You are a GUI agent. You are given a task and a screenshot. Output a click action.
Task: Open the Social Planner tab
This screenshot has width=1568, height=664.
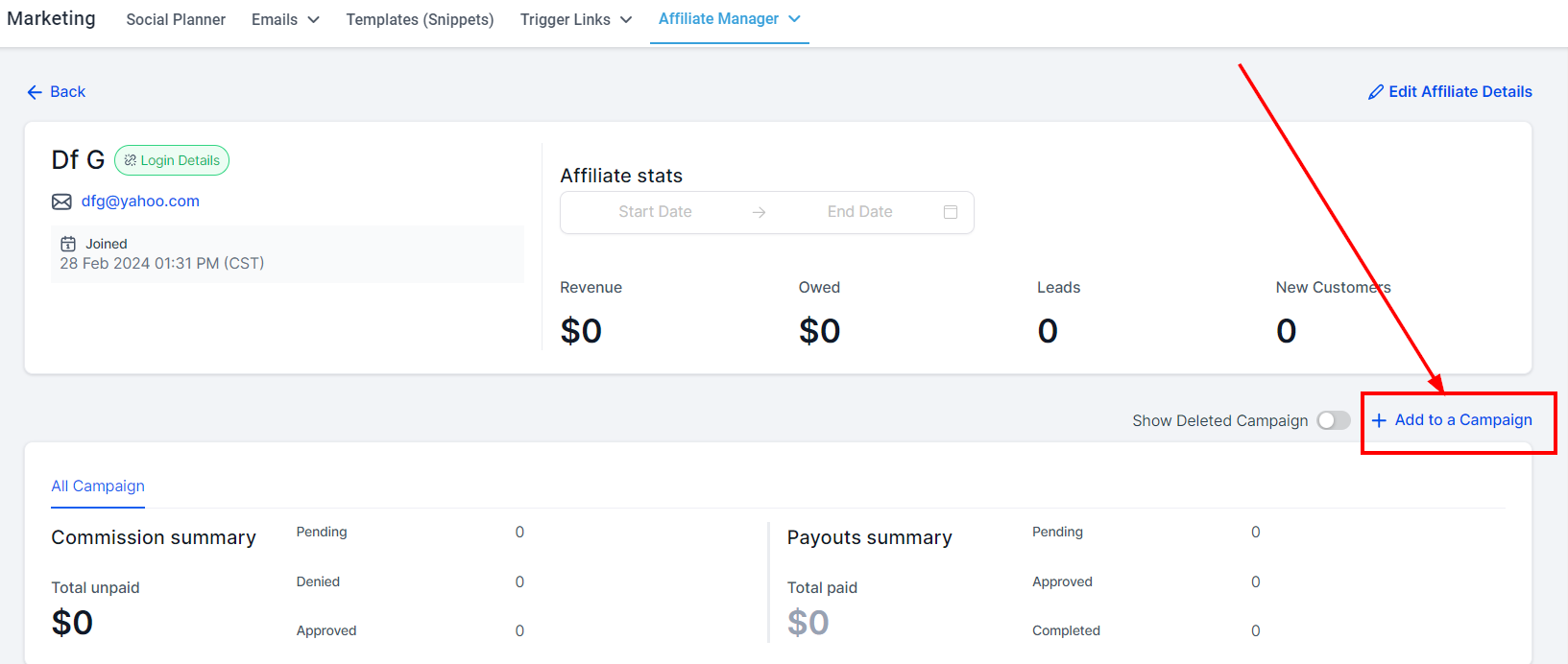(x=176, y=19)
